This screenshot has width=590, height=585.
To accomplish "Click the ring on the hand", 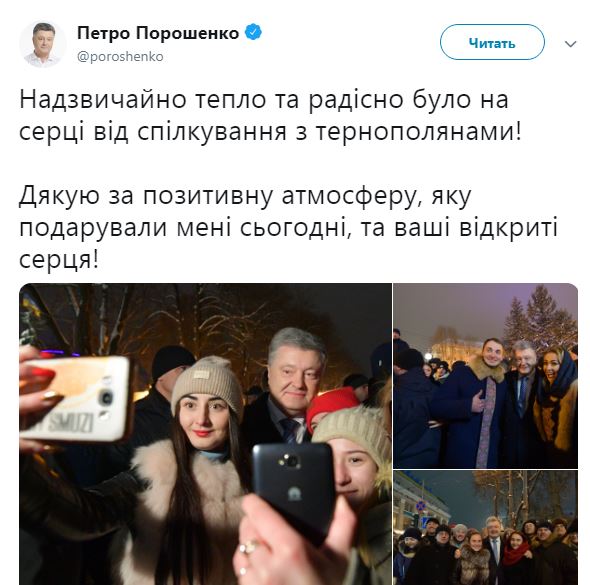I will 250,547.
